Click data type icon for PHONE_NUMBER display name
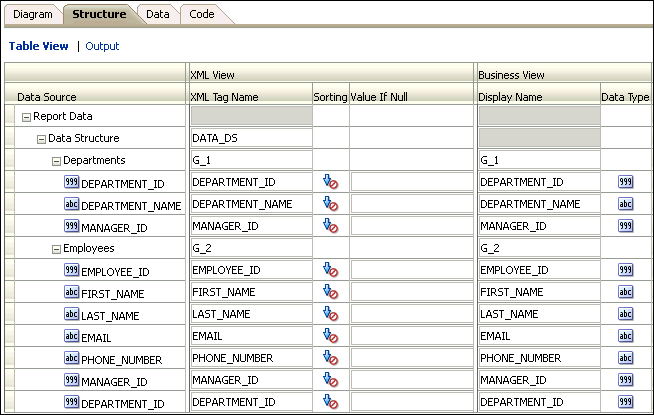Screen dimensions: 654x415 (x=625, y=358)
